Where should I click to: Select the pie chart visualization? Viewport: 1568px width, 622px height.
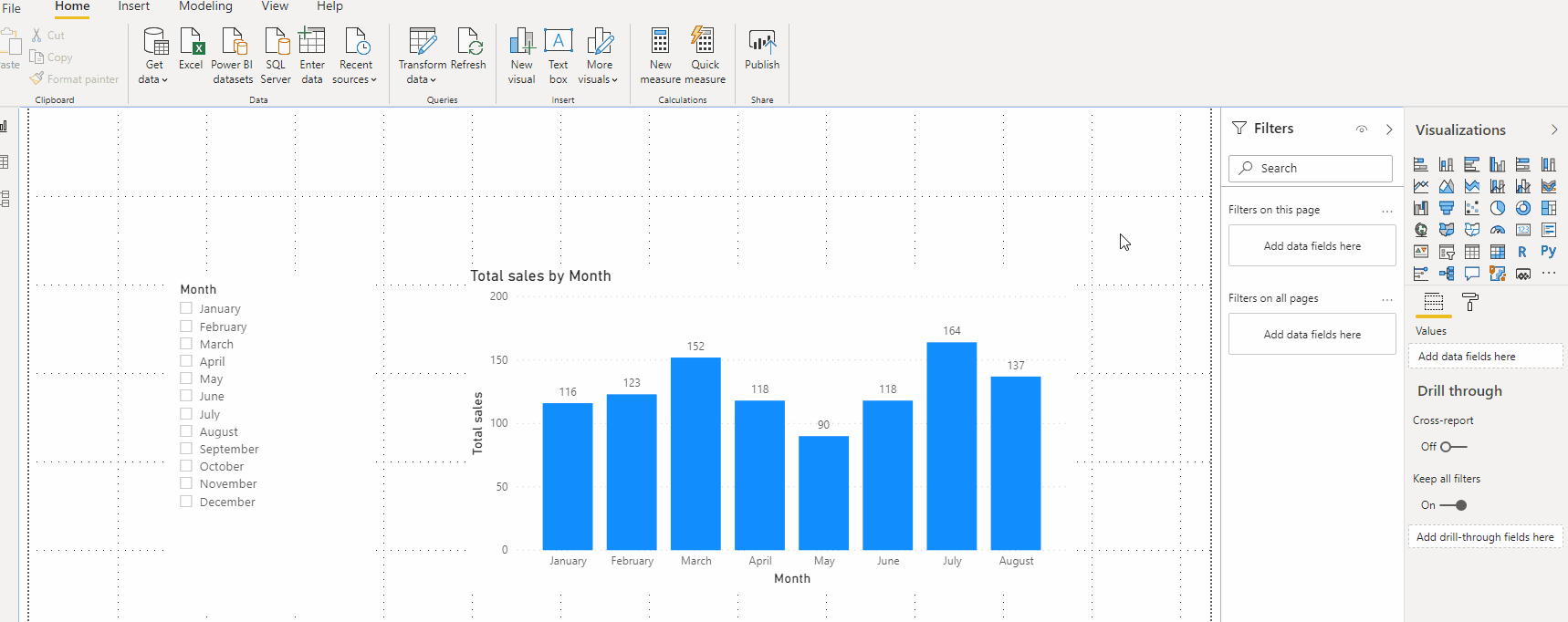1498,208
